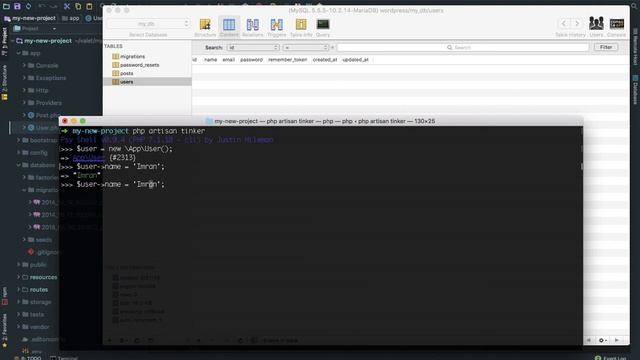The image size is (640, 360).
Task: Click the open folder icon in IDE toolbar
Action: 6,6
